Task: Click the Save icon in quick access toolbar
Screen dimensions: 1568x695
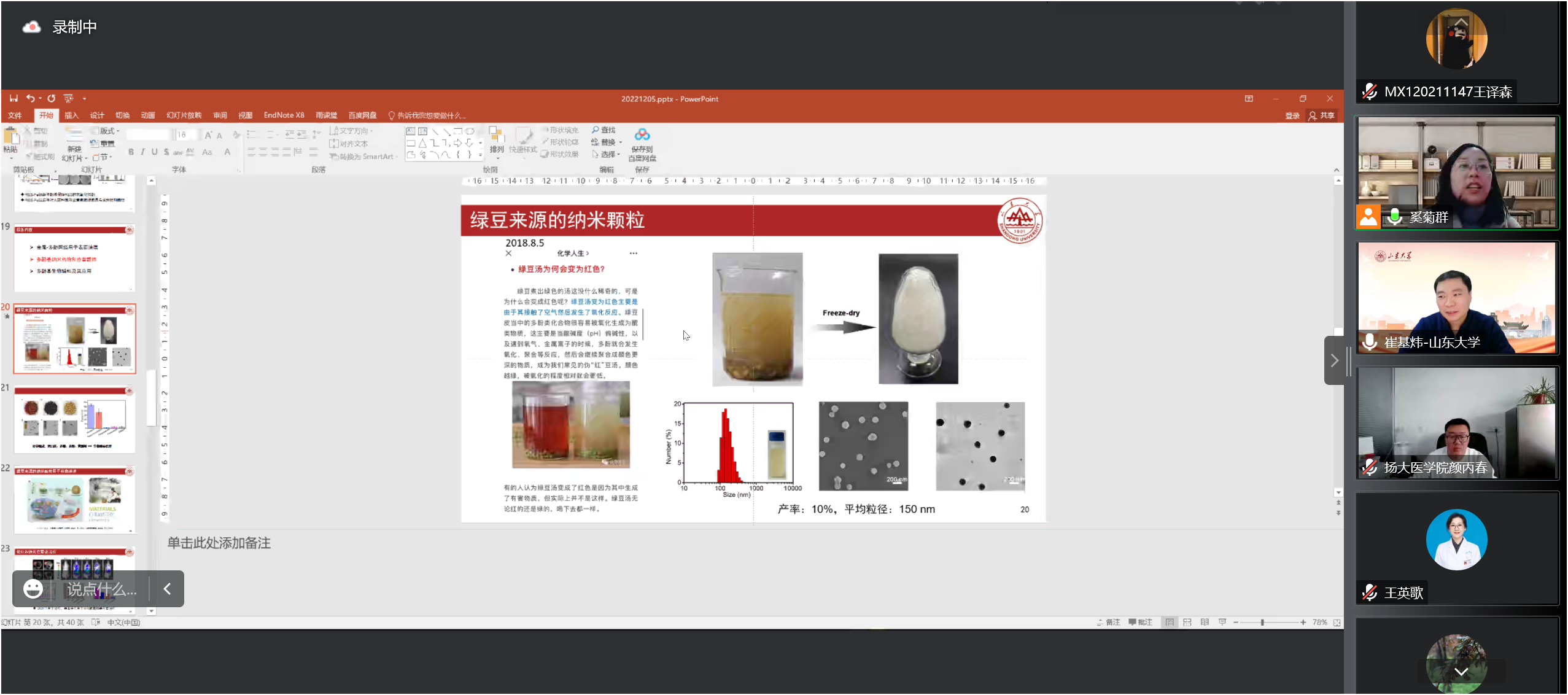Action: pyautogui.click(x=14, y=98)
